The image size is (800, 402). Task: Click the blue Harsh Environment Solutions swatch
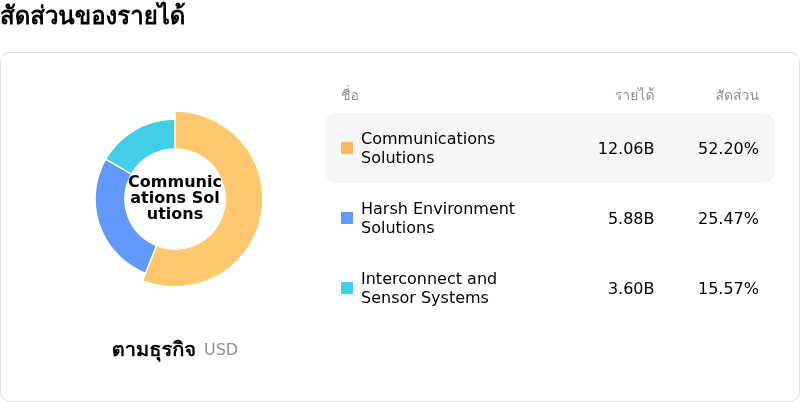point(347,218)
